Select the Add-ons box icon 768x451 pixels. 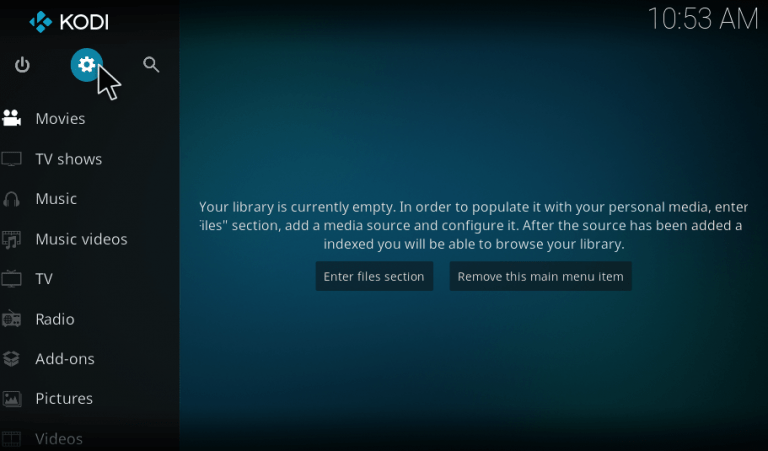tap(12, 359)
